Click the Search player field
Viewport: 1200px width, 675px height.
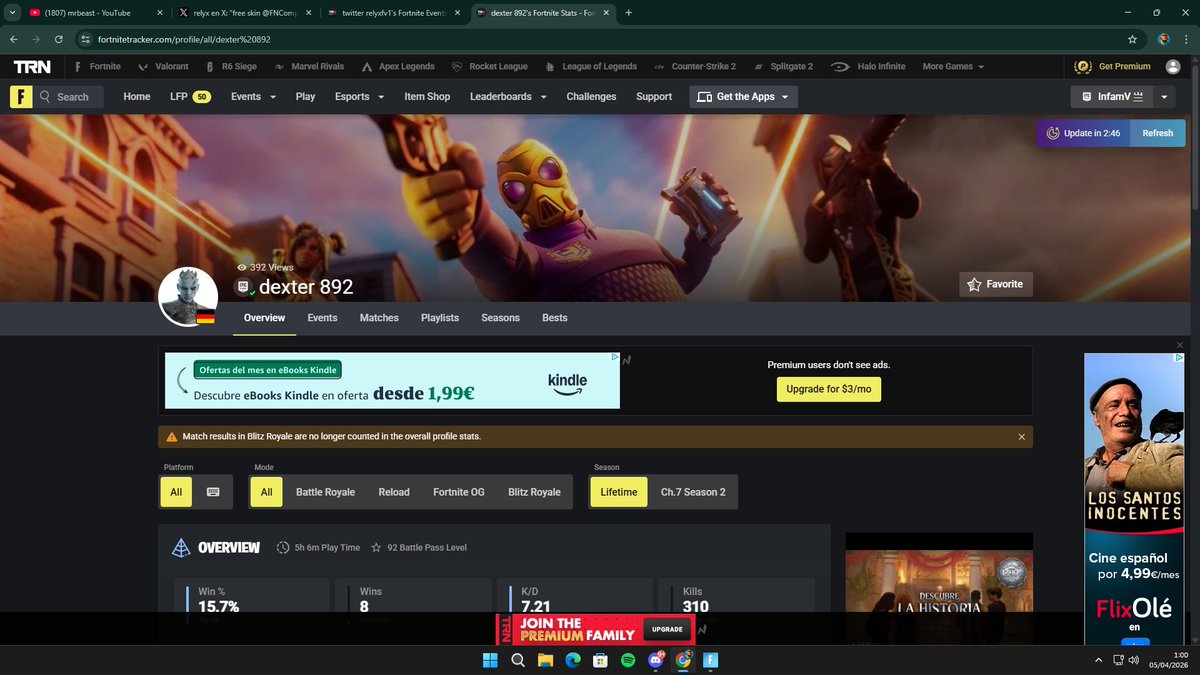click(x=68, y=97)
